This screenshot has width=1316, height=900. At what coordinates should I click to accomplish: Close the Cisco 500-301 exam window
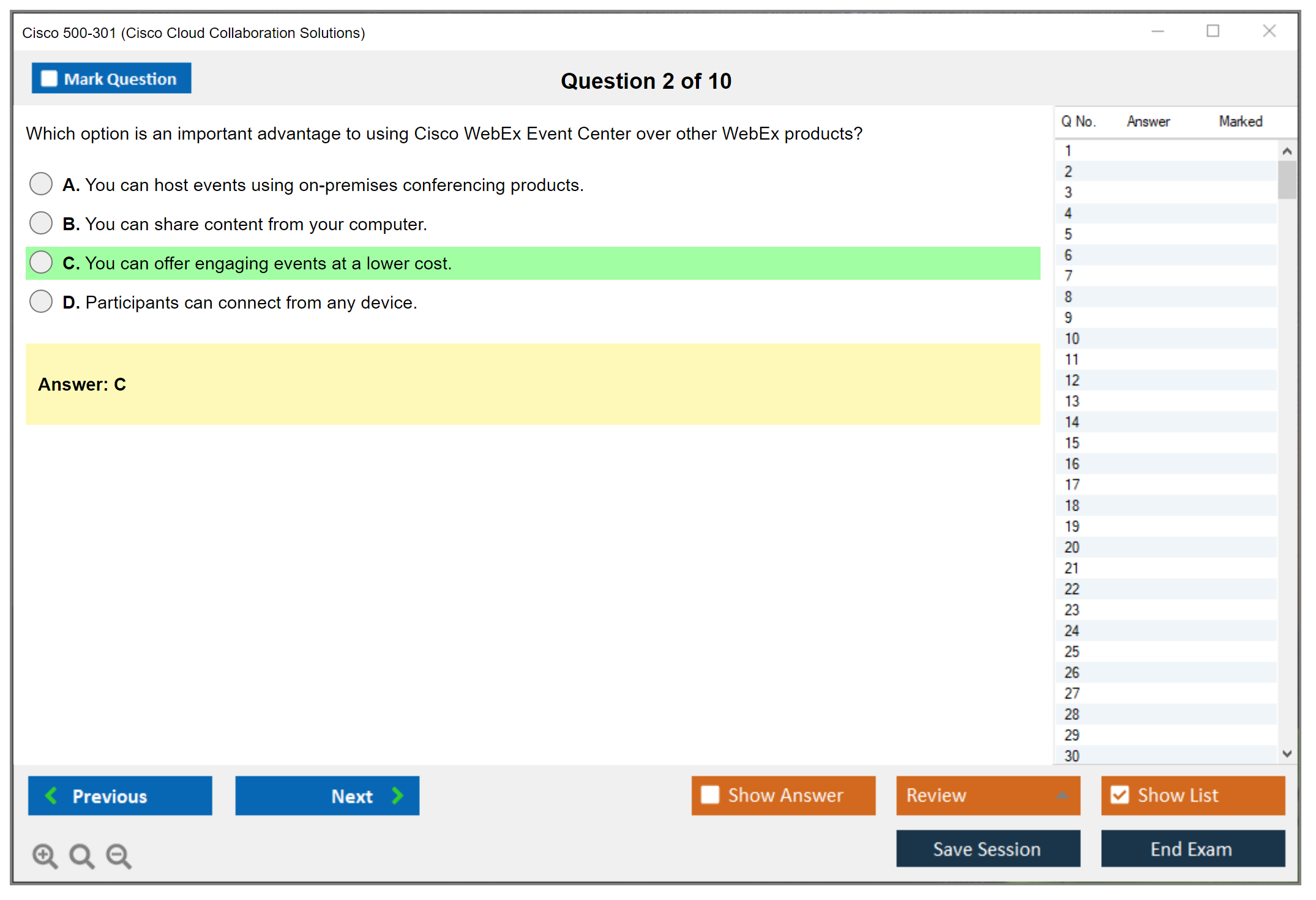point(1269,31)
